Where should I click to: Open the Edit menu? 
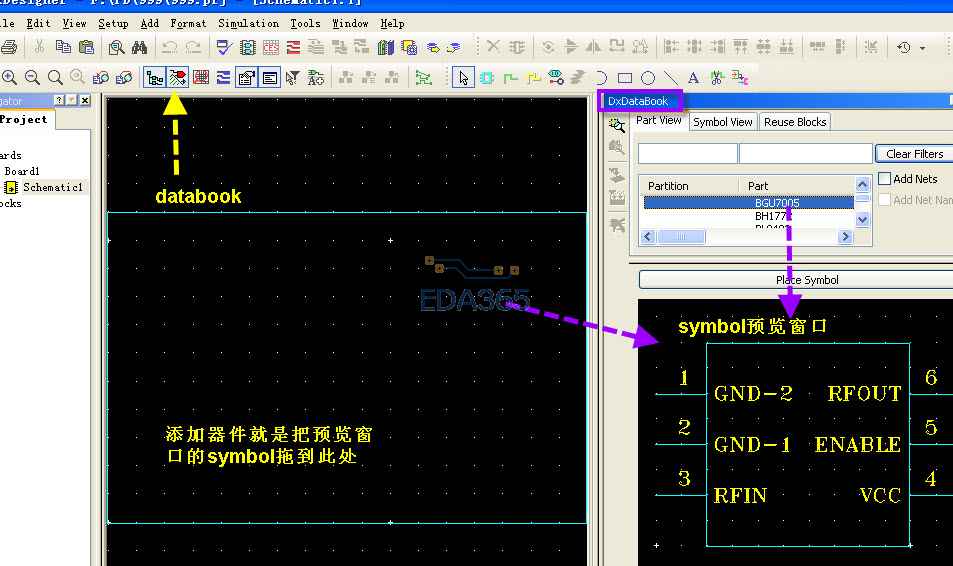click(38, 23)
